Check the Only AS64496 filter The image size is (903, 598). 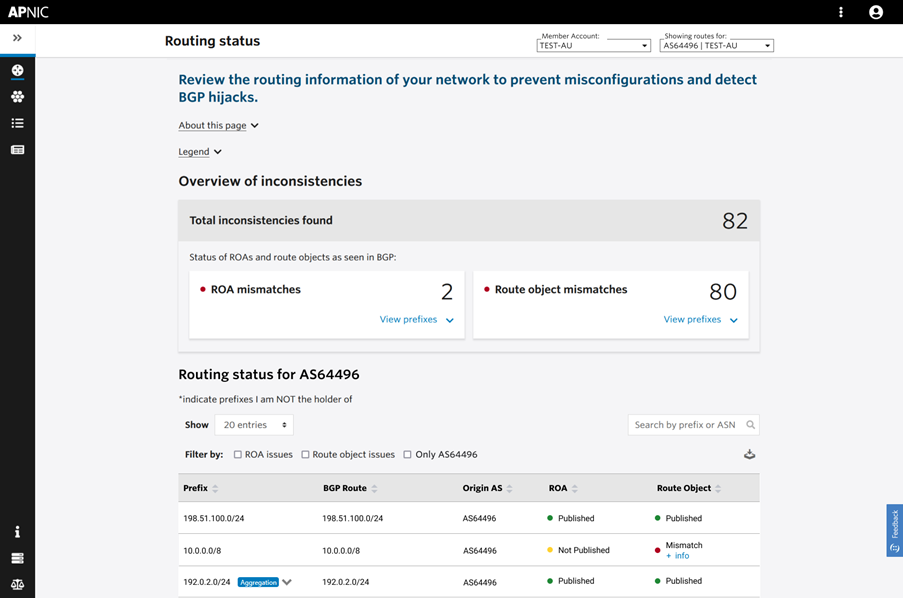[x=407, y=455]
